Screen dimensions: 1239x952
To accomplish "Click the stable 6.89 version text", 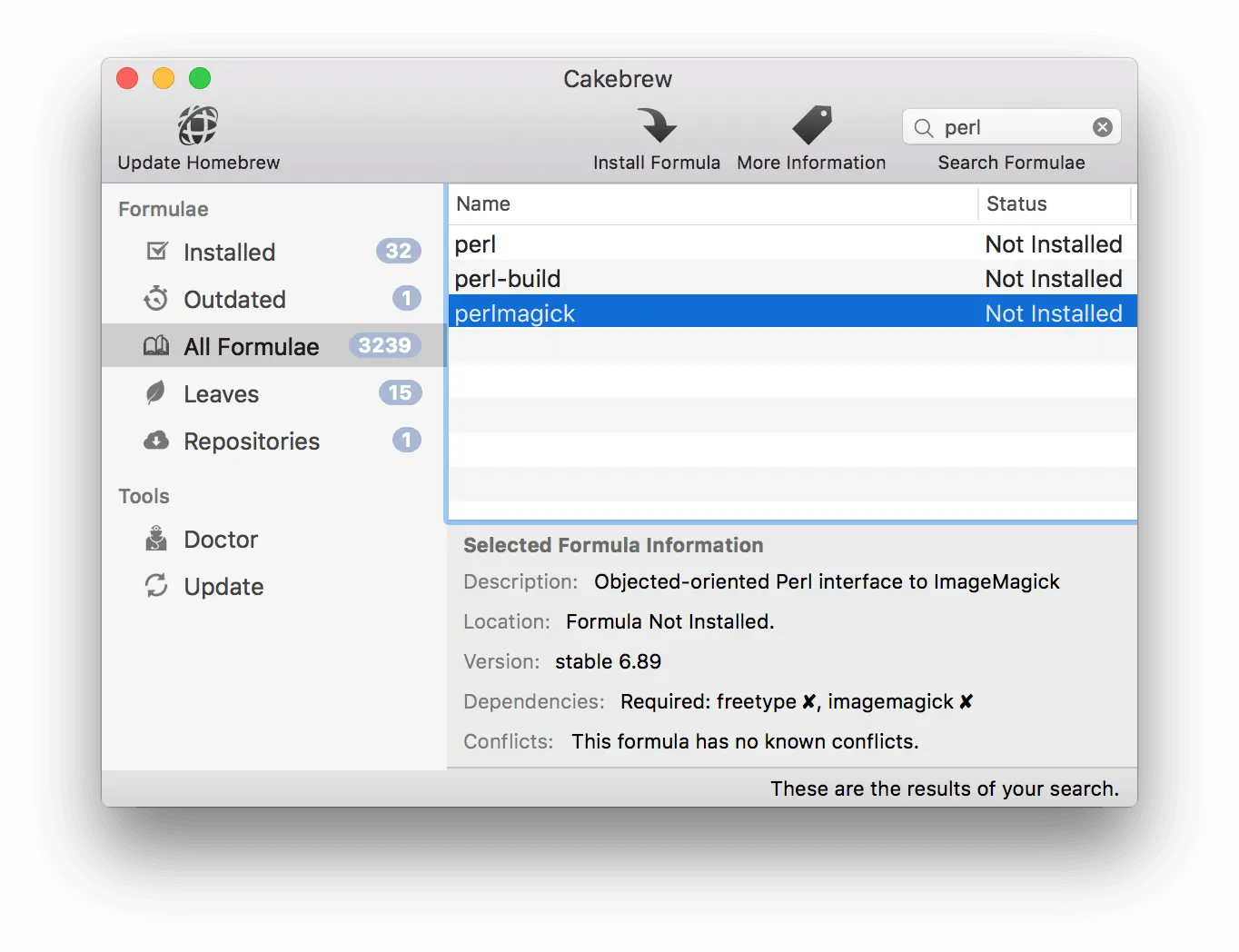I will click(x=608, y=661).
